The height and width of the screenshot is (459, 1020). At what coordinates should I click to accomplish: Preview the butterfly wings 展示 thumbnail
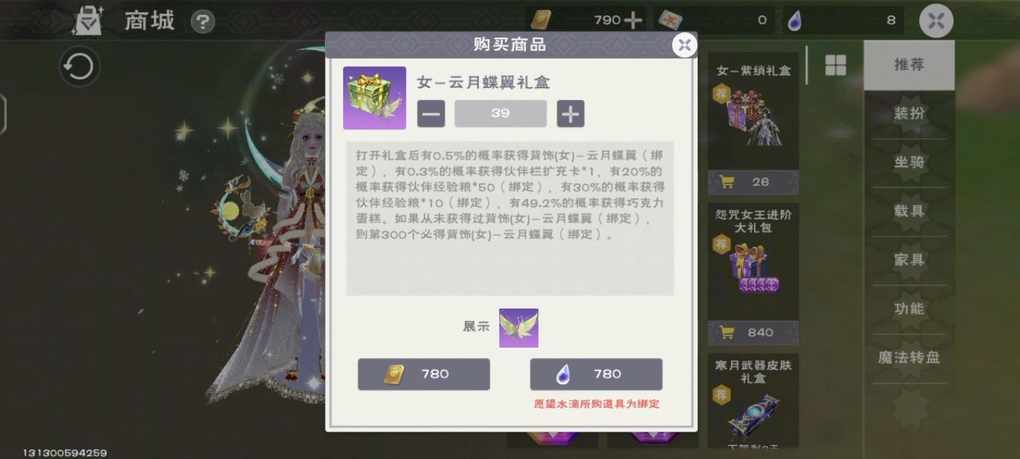[x=518, y=328]
